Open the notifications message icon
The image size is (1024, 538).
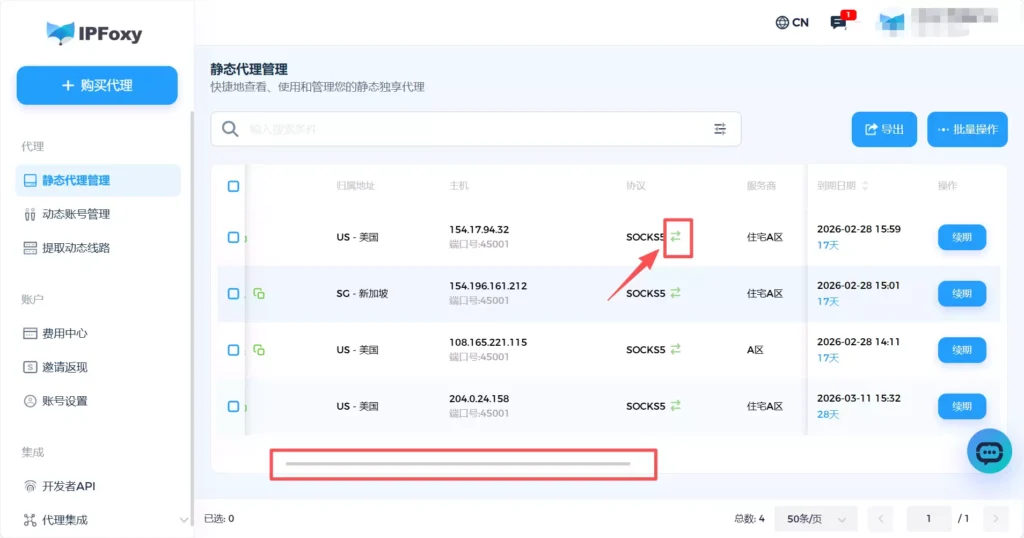click(839, 22)
